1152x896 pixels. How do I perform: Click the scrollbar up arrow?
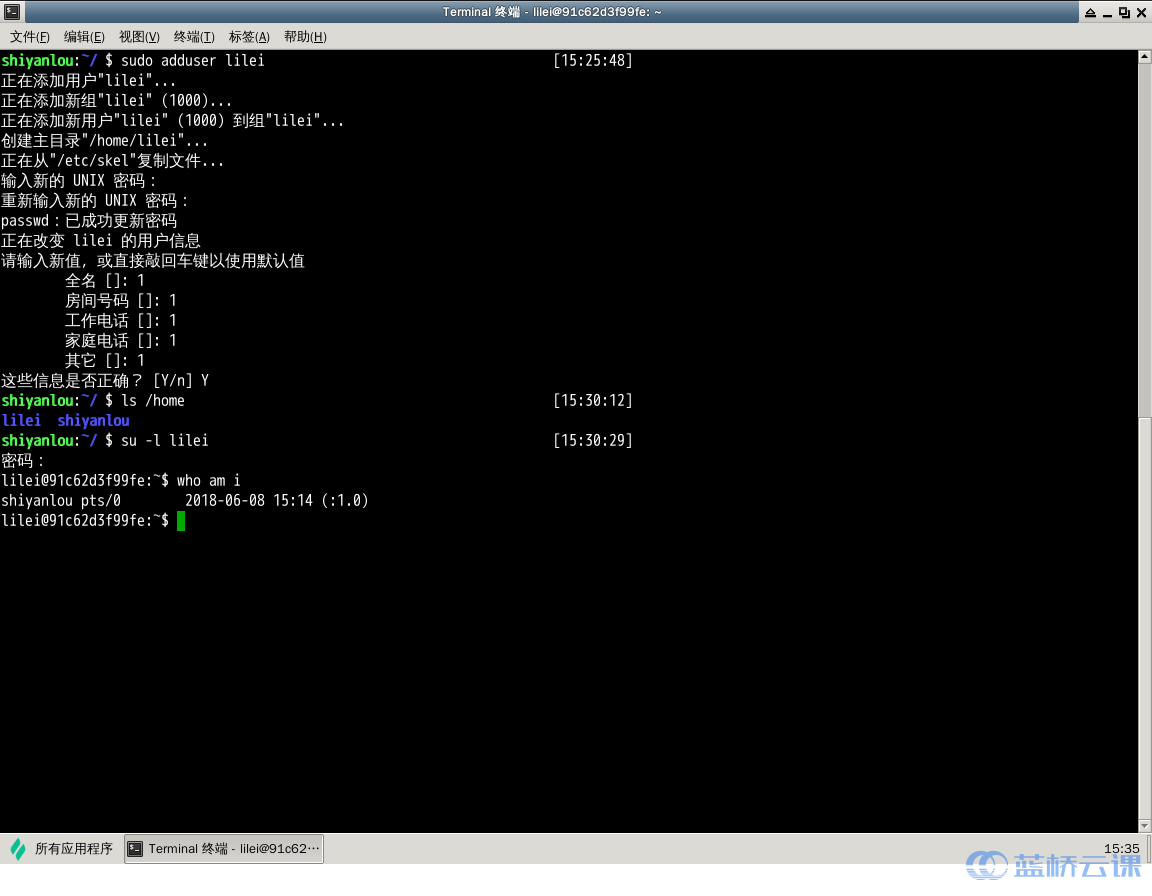(x=1145, y=57)
